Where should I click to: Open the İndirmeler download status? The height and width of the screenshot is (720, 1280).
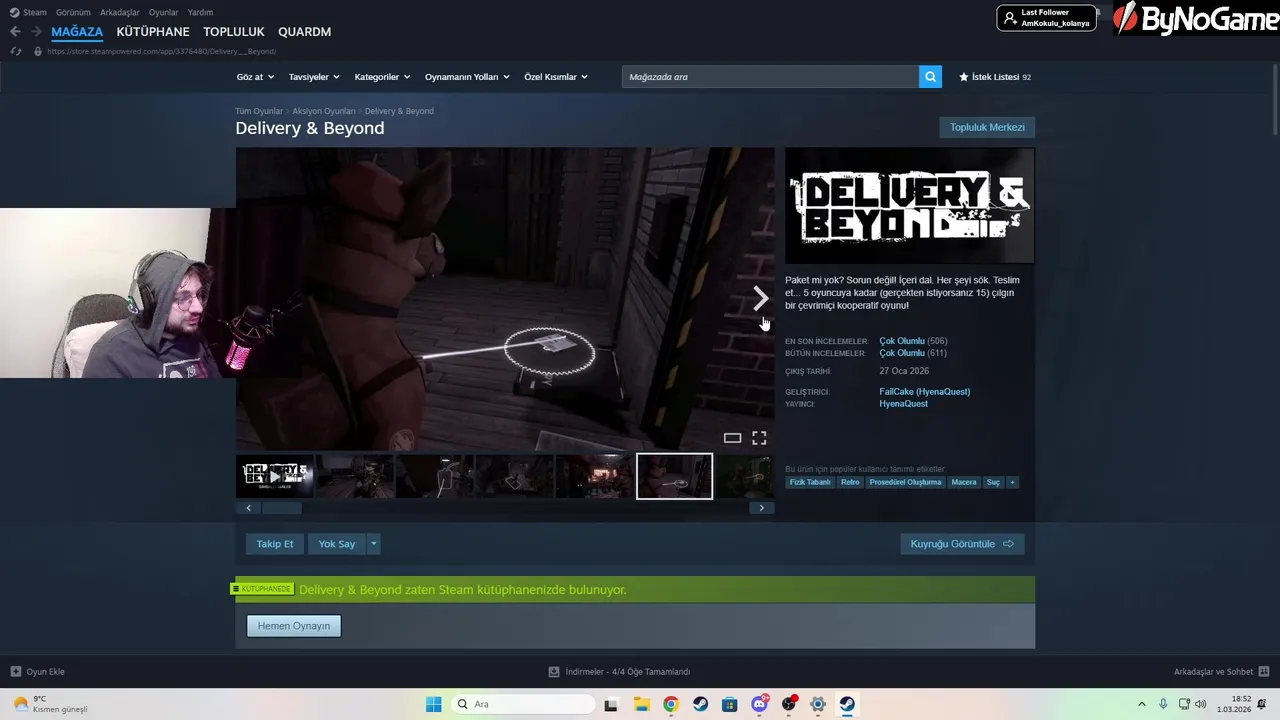coord(620,672)
